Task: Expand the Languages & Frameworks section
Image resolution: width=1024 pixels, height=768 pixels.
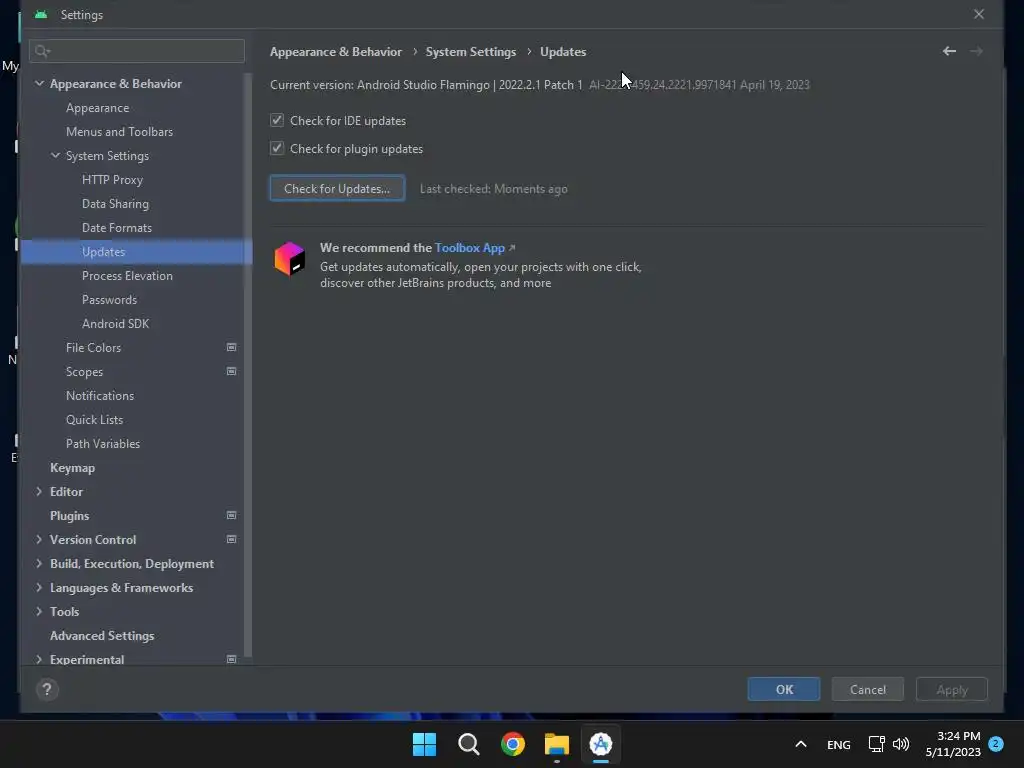Action: [x=39, y=588]
